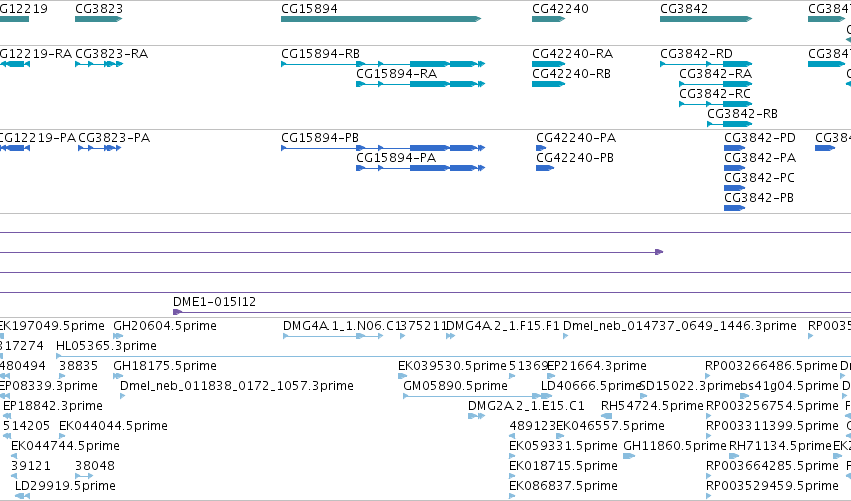
Task: Click EST EK044044.5prime
Action: [113, 426]
